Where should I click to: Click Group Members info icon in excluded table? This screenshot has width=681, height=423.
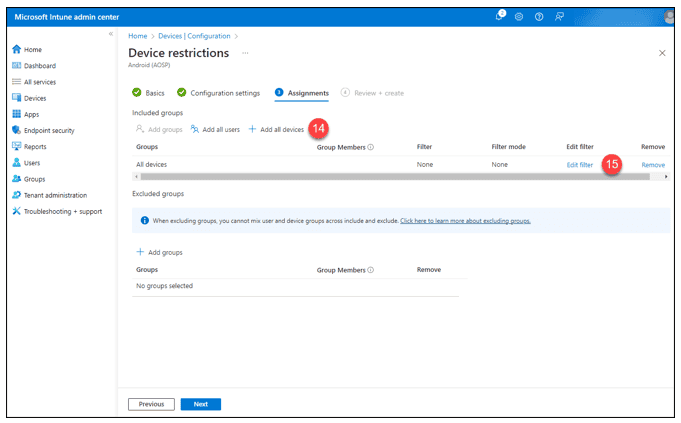coord(370,270)
